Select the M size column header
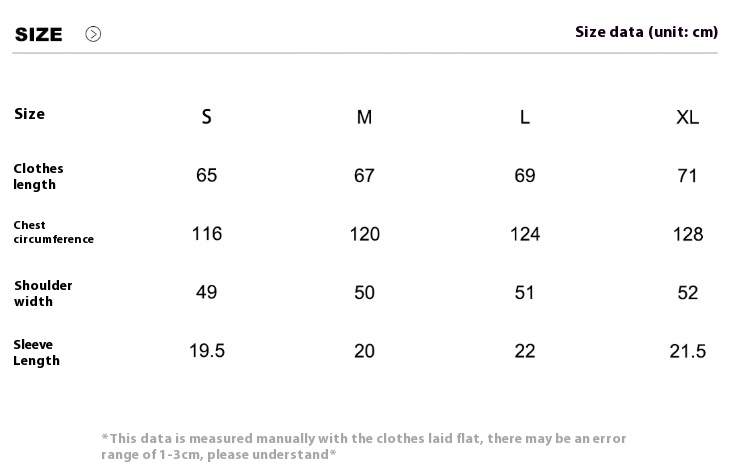This screenshot has width=736, height=475. click(x=364, y=117)
